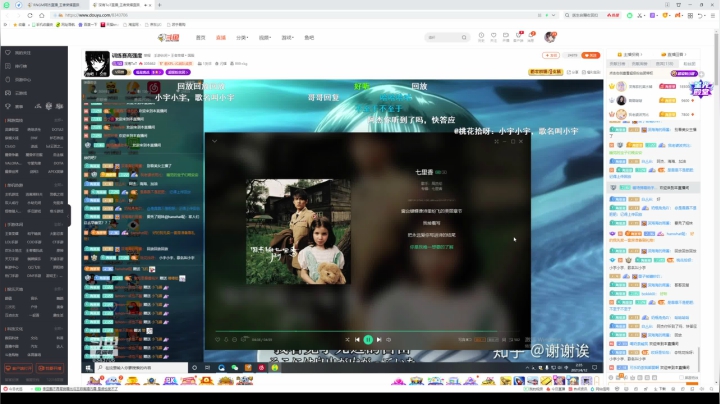Open the watch history clock icon

tap(481, 36)
